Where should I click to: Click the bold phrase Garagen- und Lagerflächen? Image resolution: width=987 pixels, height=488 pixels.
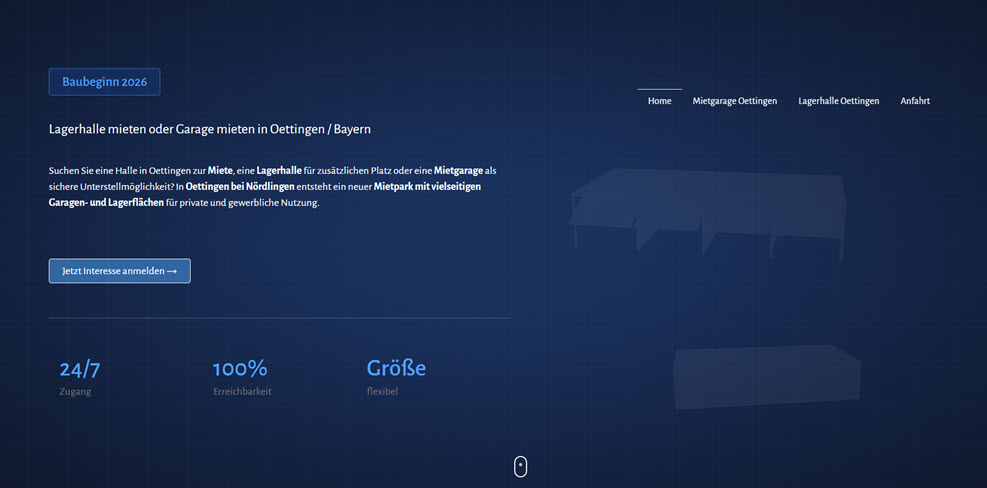tap(106, 203)
